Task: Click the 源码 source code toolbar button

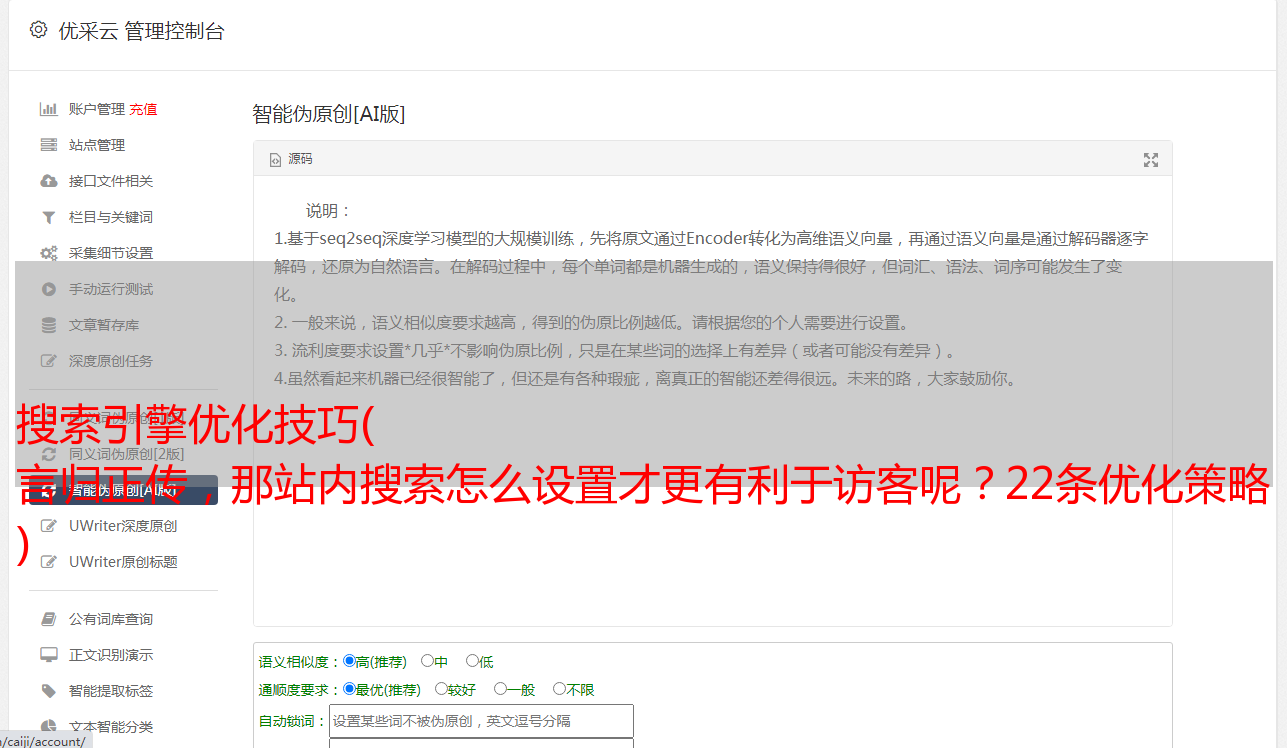Action: point(291,159)
